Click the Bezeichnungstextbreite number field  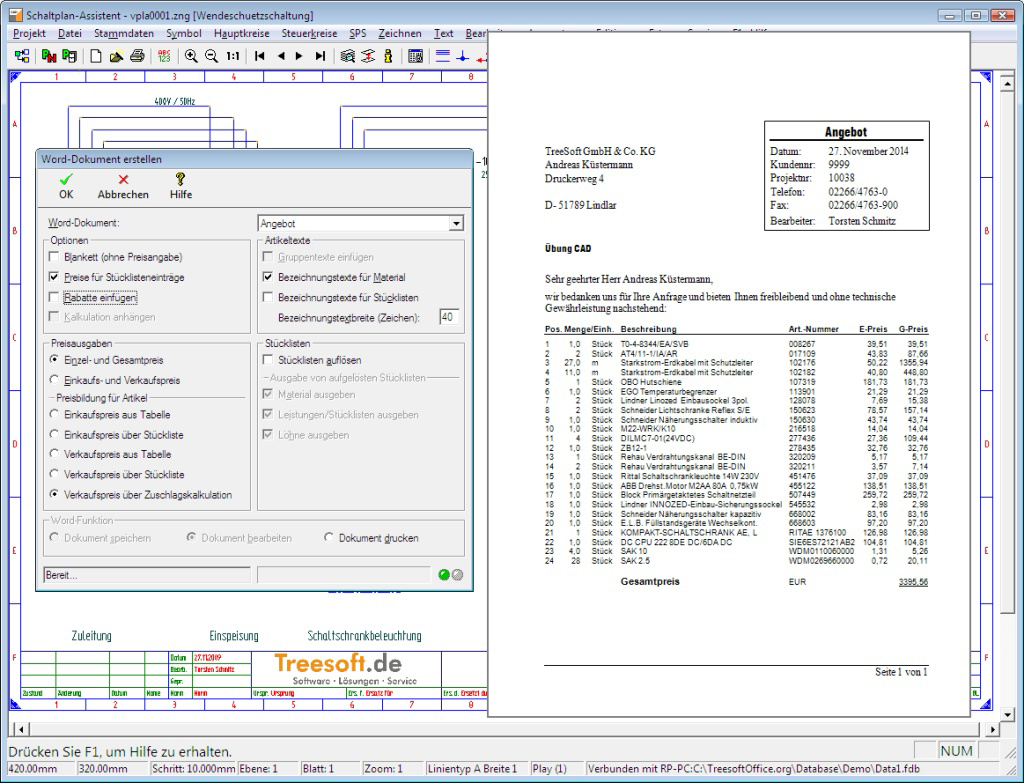point(448,317)
